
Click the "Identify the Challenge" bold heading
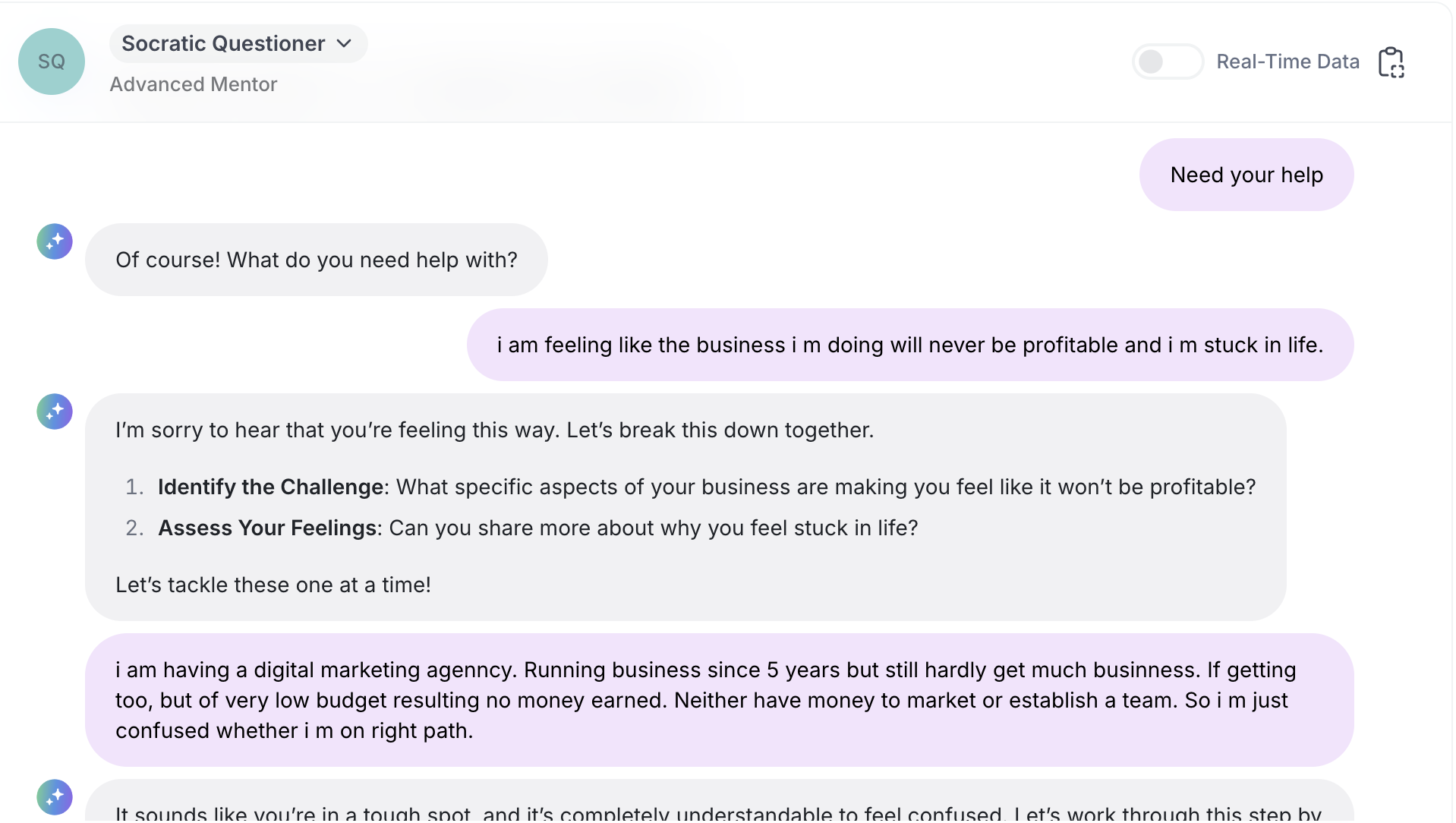point(270,487)
